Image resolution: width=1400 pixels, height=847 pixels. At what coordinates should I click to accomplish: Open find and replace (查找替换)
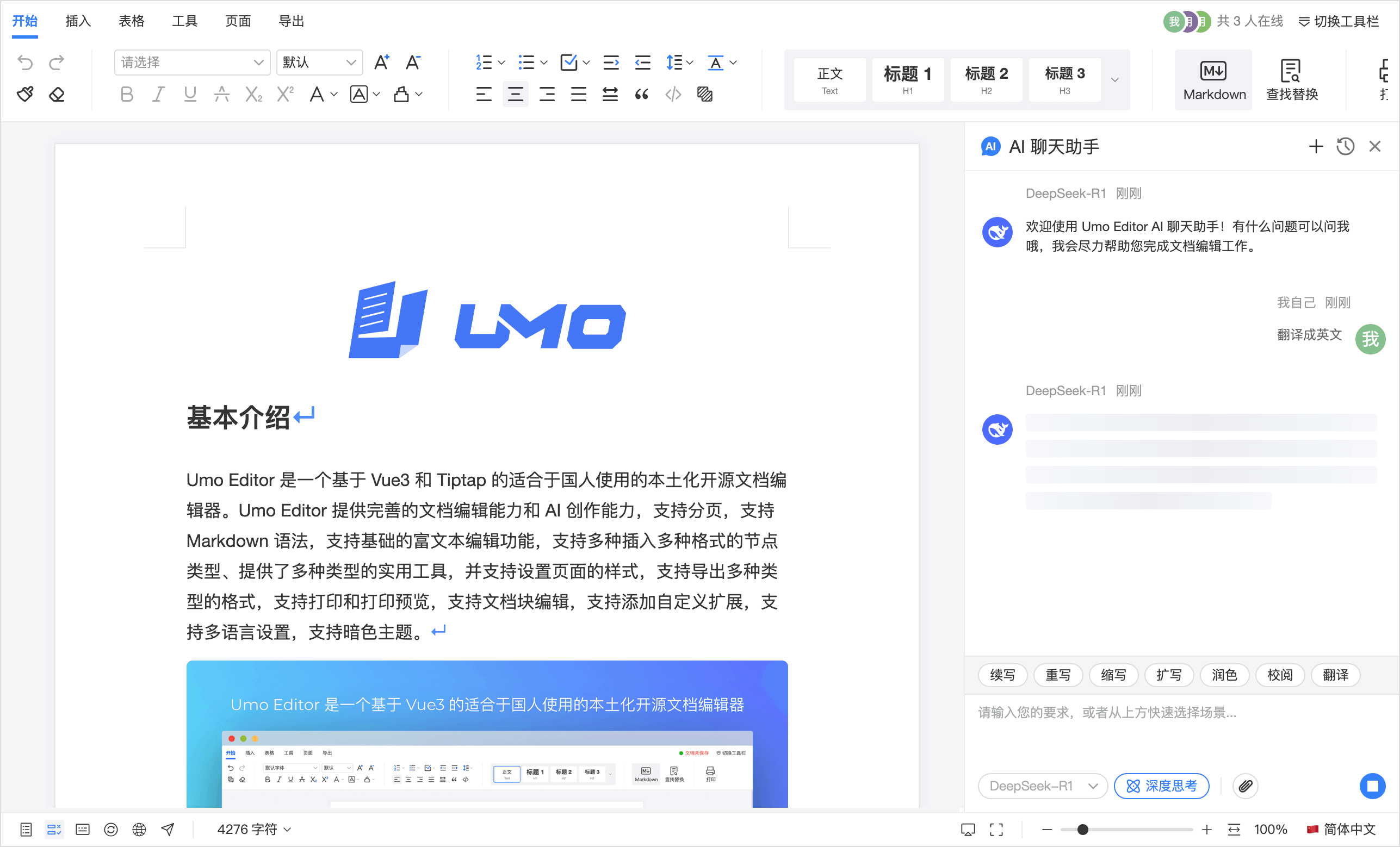pyautogui.click(x=1291, y=79)
